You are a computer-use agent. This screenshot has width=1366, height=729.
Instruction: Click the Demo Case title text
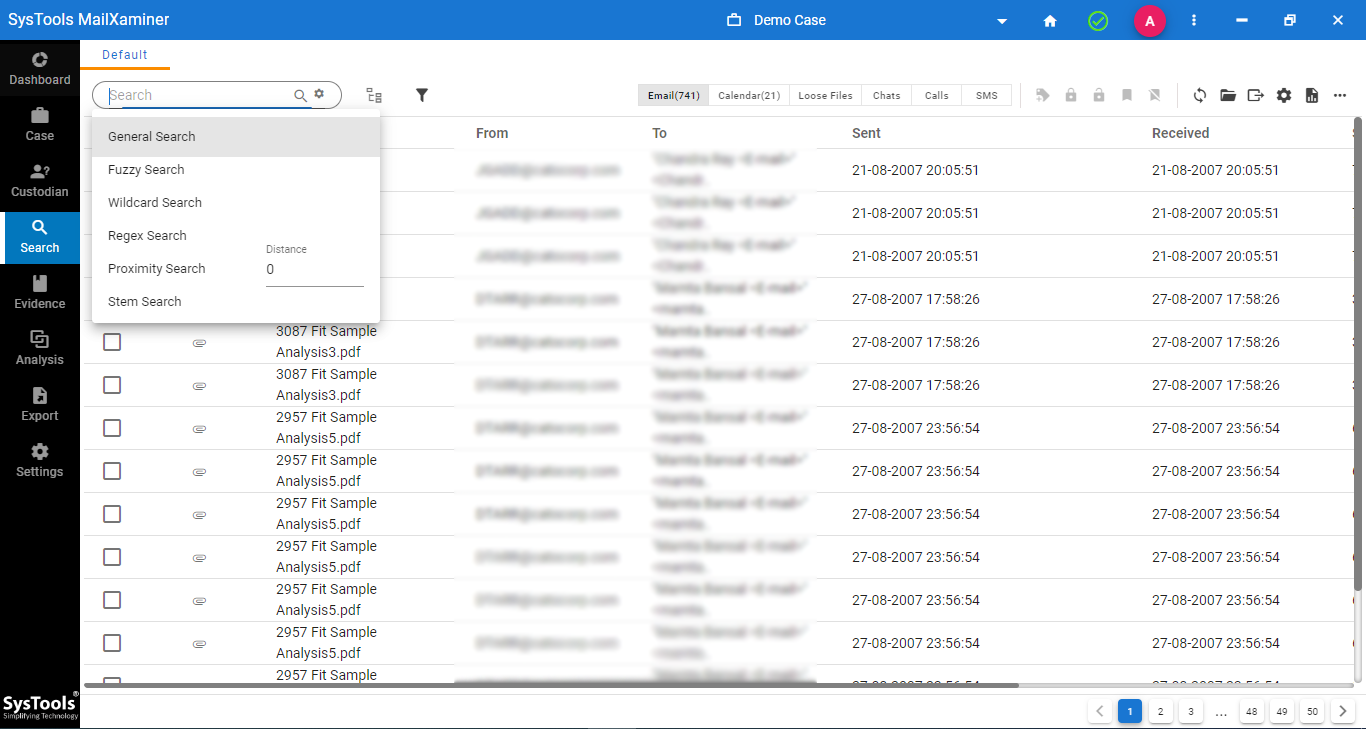[x=789, y=20]
